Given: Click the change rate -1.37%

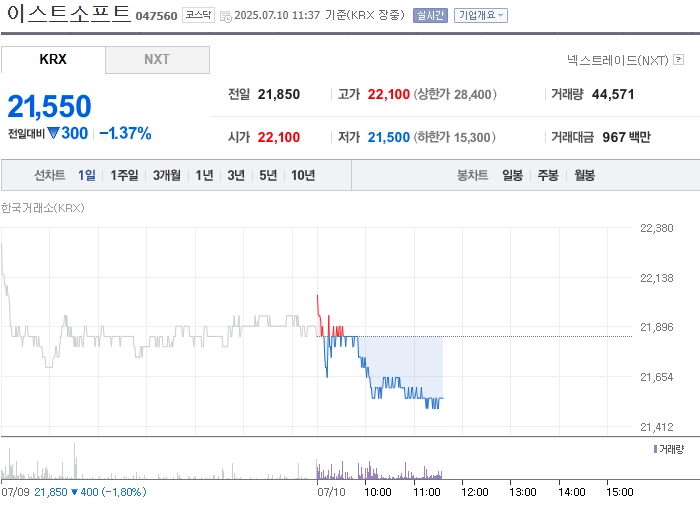Looking at the screenshot, I should click(125, 133).
